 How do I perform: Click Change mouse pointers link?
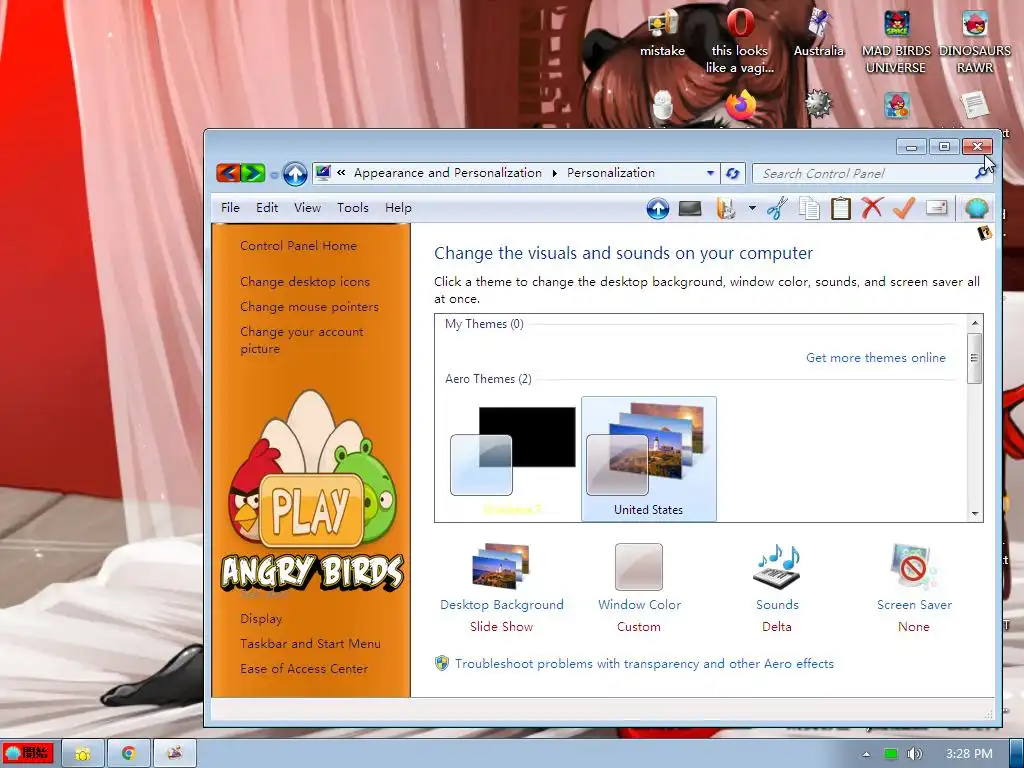(x=310, y=306)
